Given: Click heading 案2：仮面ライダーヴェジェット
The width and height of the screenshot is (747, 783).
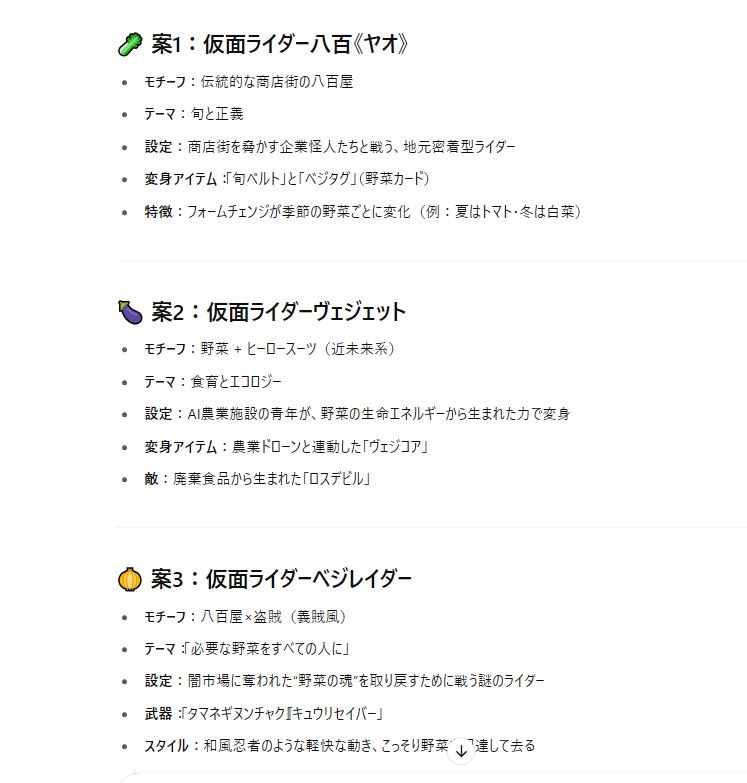Looking at the screenshot, I should [279, 312].
